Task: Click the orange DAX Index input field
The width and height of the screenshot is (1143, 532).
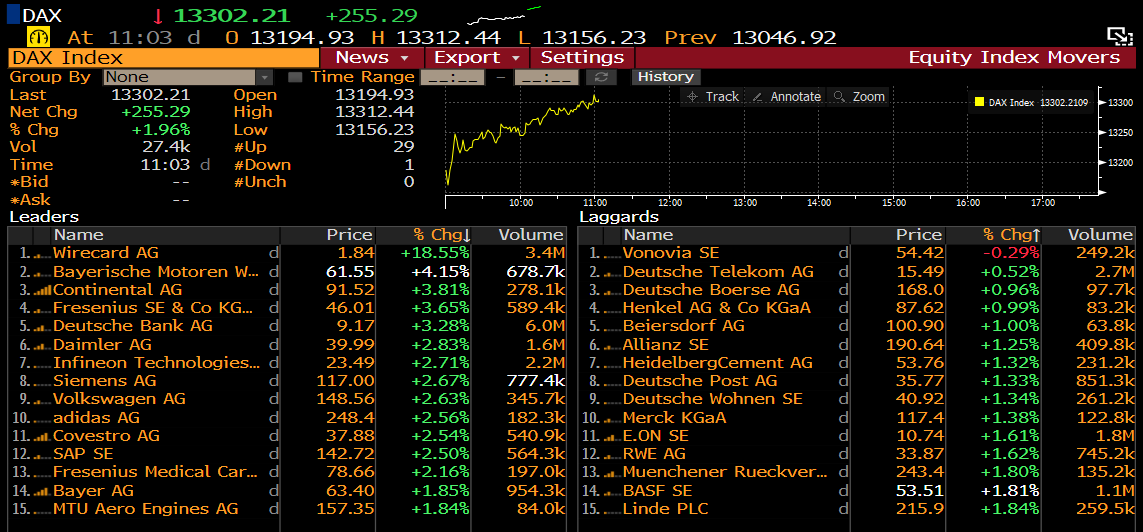Action: point(163,58)
